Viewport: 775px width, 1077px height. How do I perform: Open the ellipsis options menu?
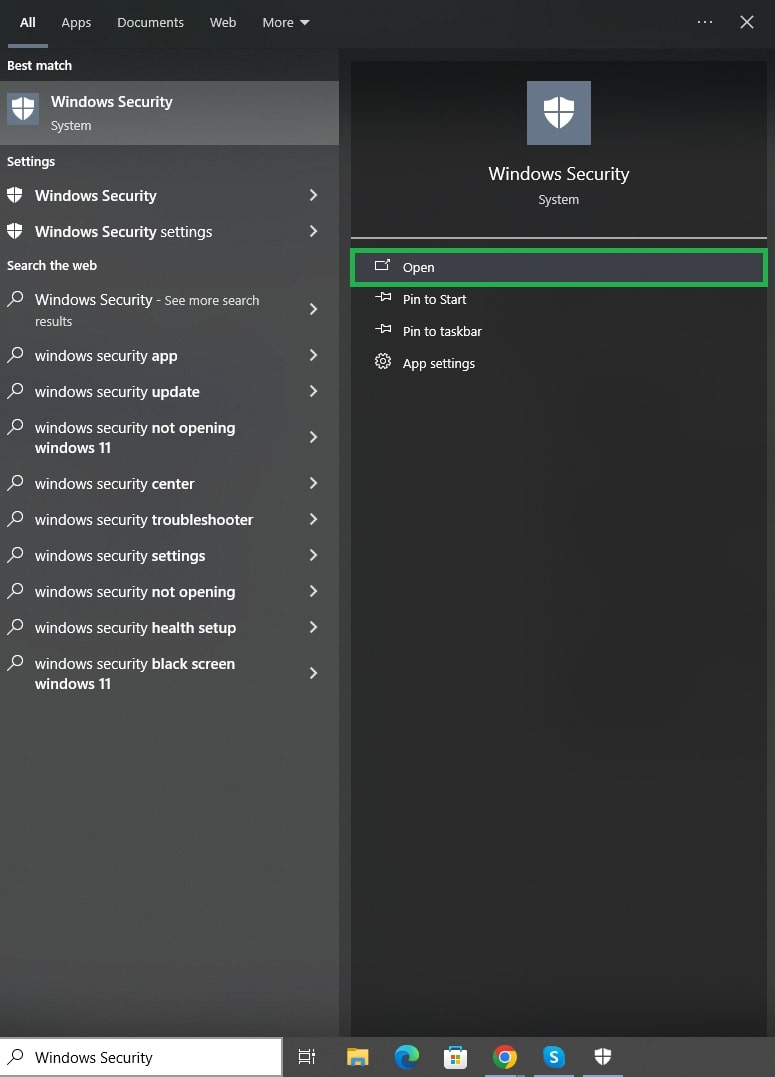point(705,22)
